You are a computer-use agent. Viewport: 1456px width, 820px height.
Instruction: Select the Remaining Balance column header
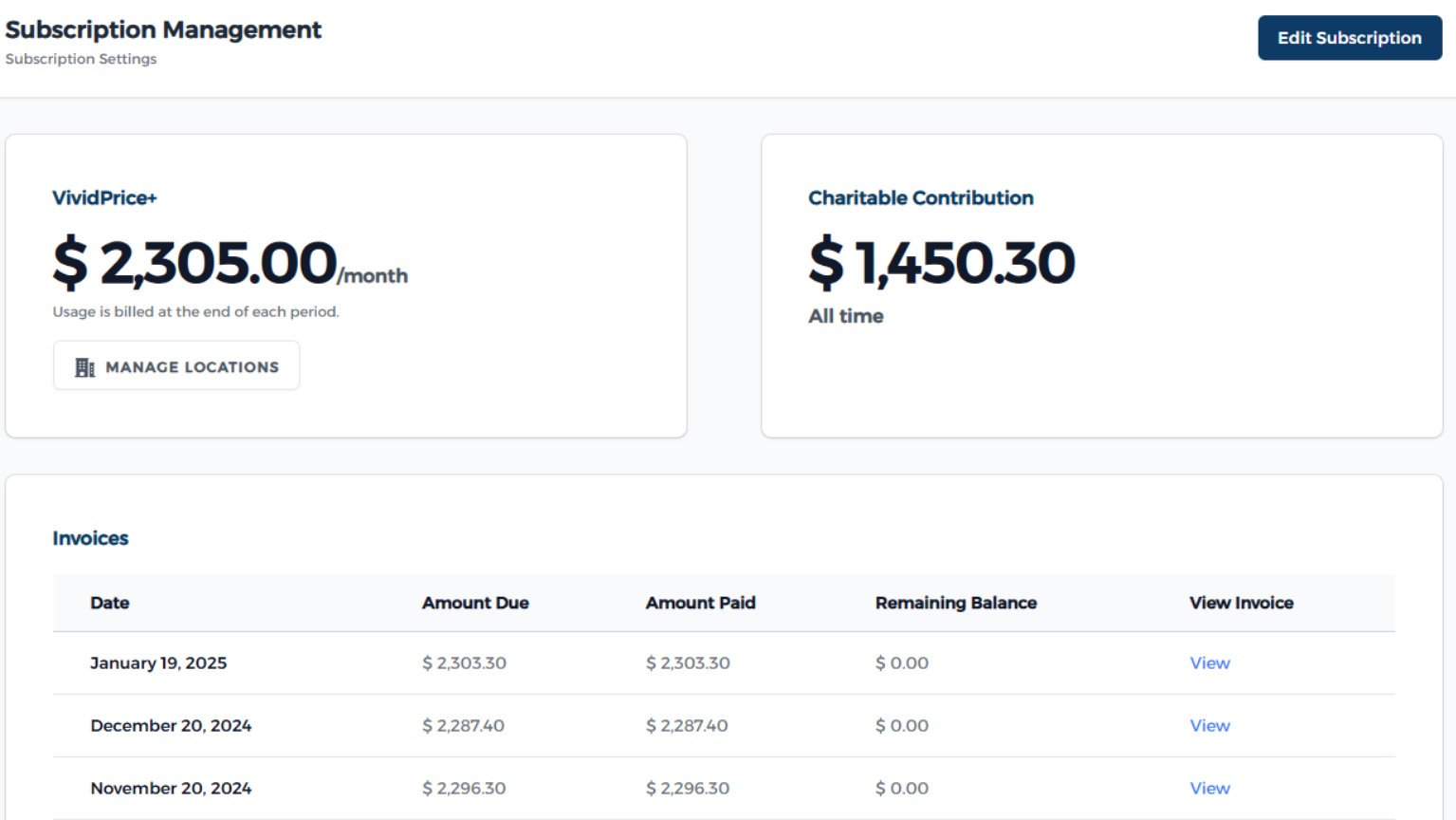955,603
